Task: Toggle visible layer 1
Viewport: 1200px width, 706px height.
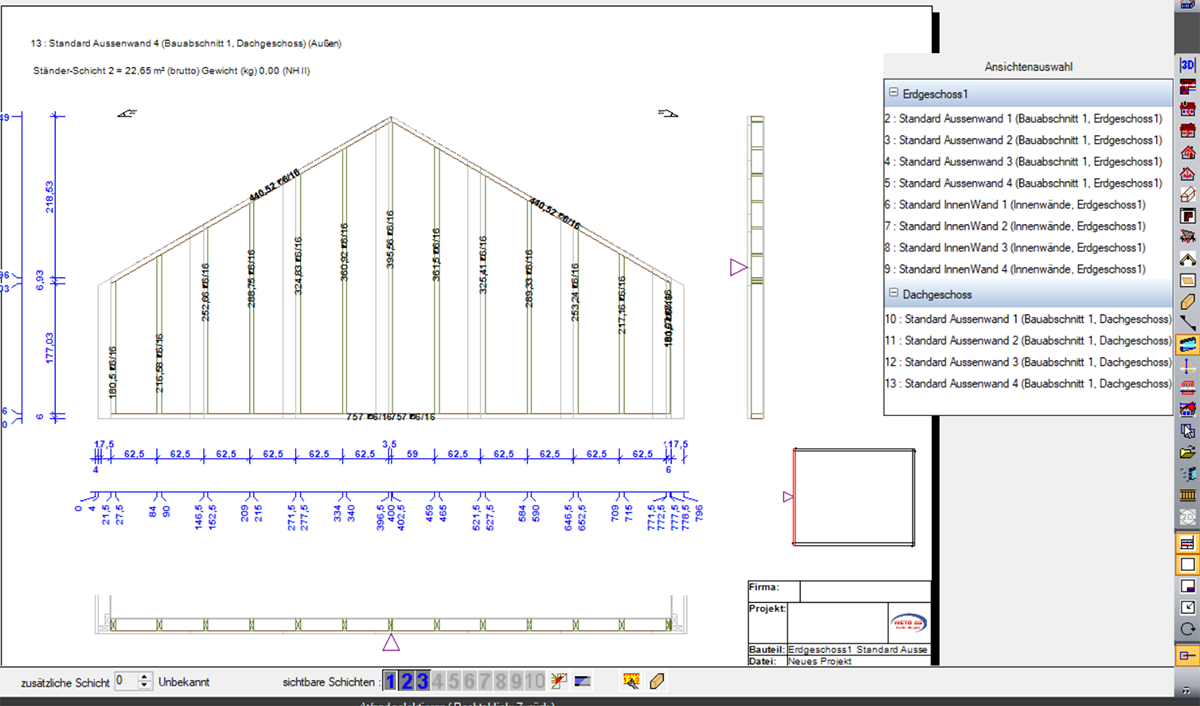Action: pyautogui.click(x=391, y=682)
